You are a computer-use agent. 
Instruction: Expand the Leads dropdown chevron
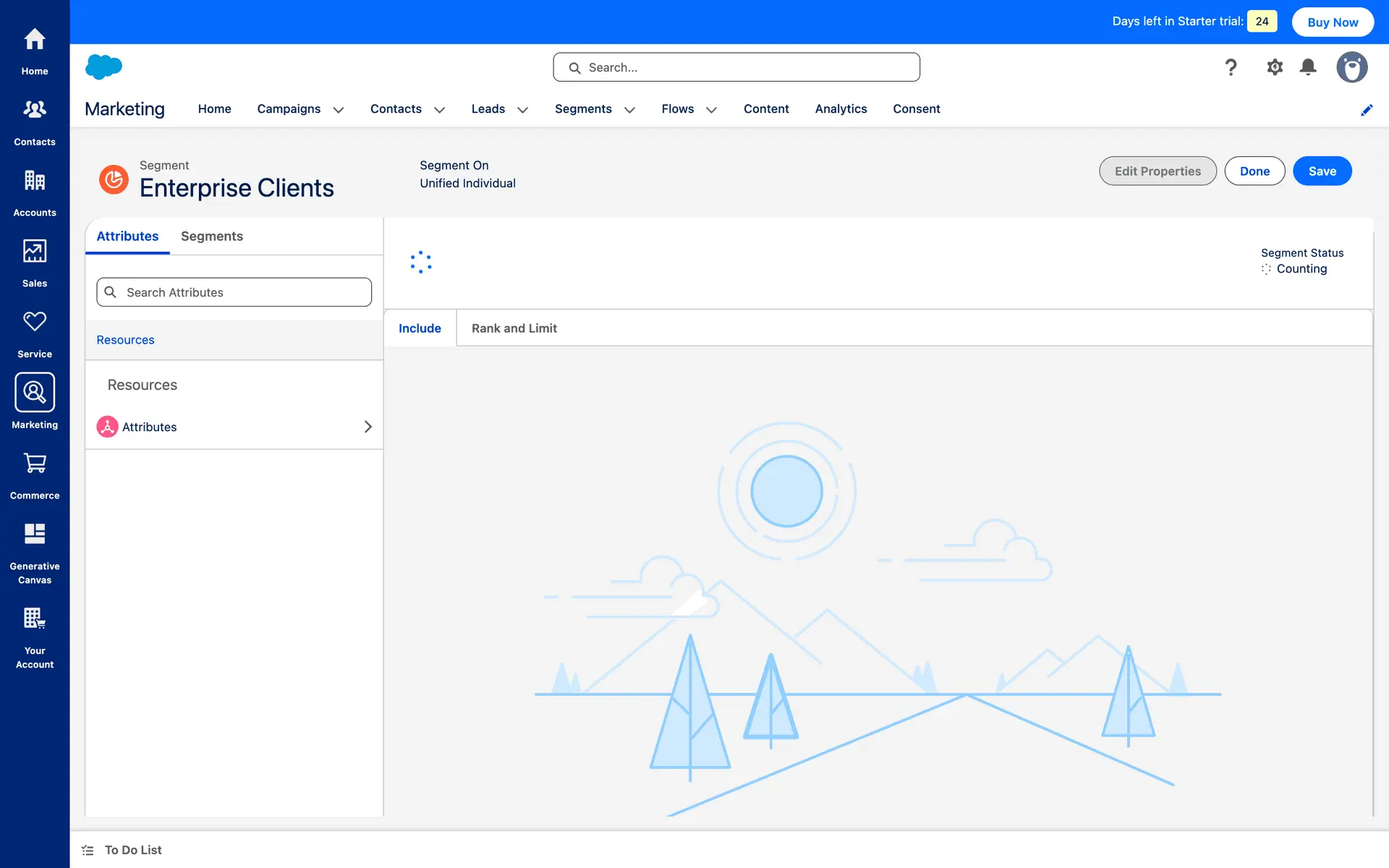pyautogui.click(x=523, y=110)
